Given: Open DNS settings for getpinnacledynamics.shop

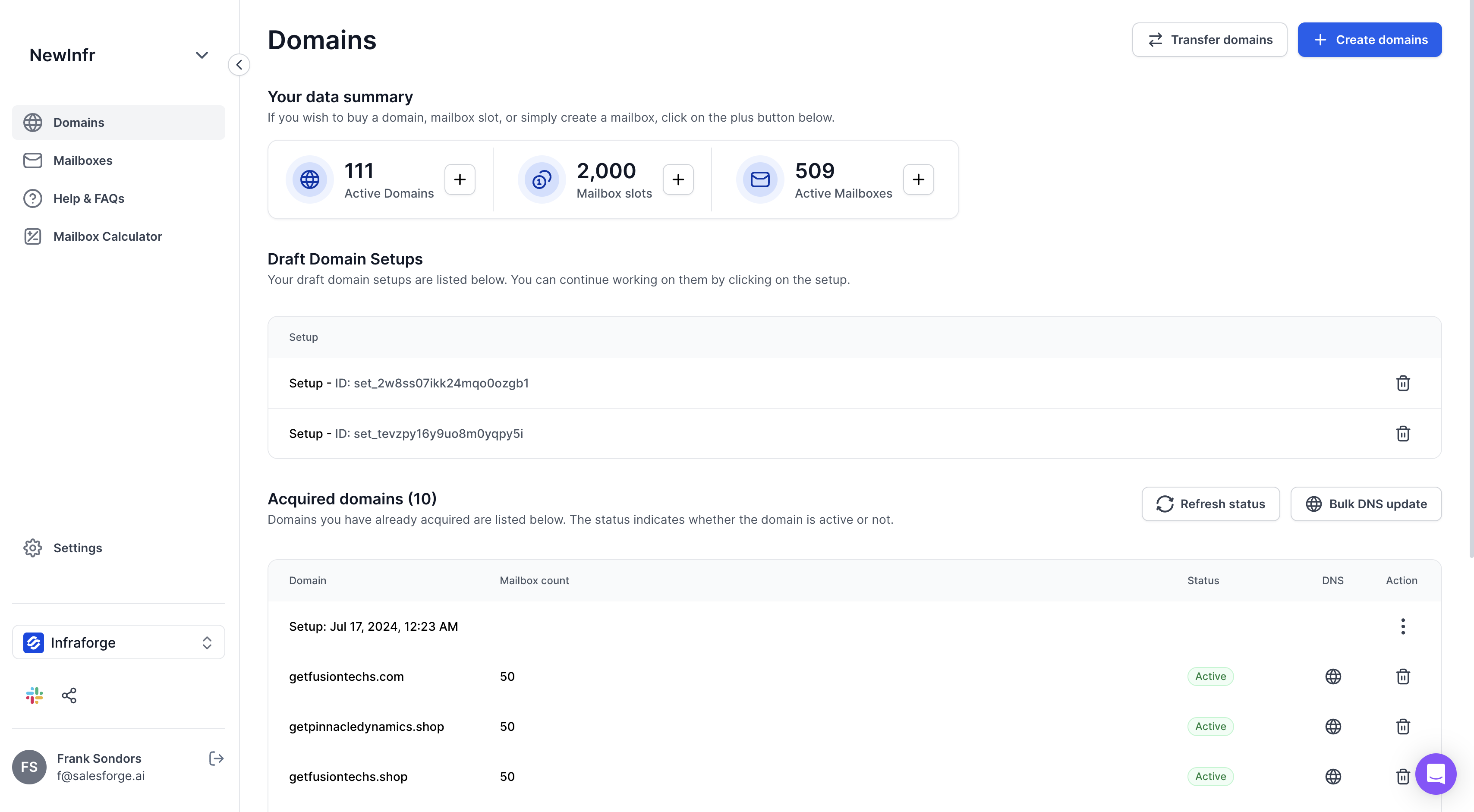Looking at the screenshot, I should point(1333,726).
